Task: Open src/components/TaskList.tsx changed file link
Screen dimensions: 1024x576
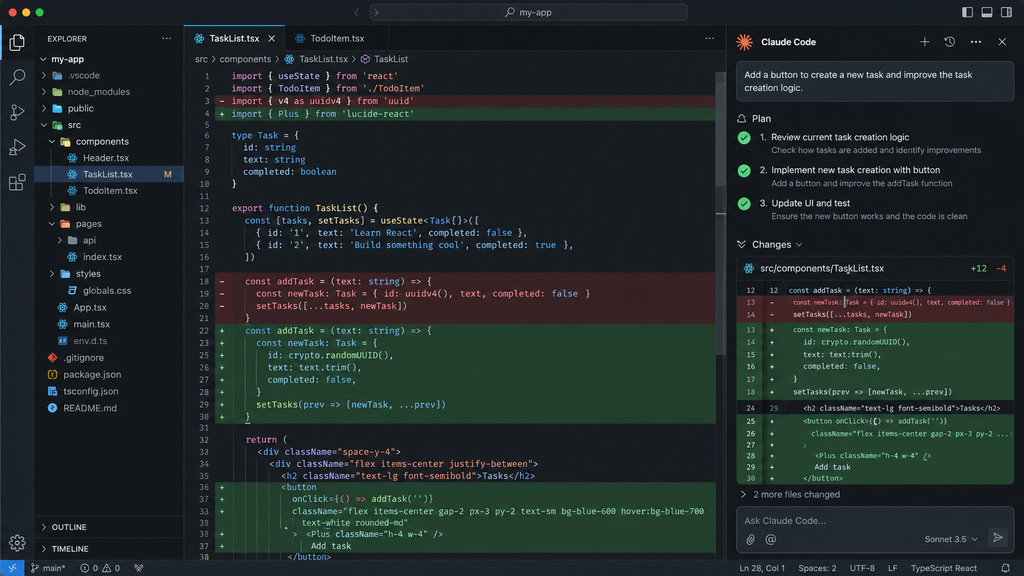Action: coord(822,268)
